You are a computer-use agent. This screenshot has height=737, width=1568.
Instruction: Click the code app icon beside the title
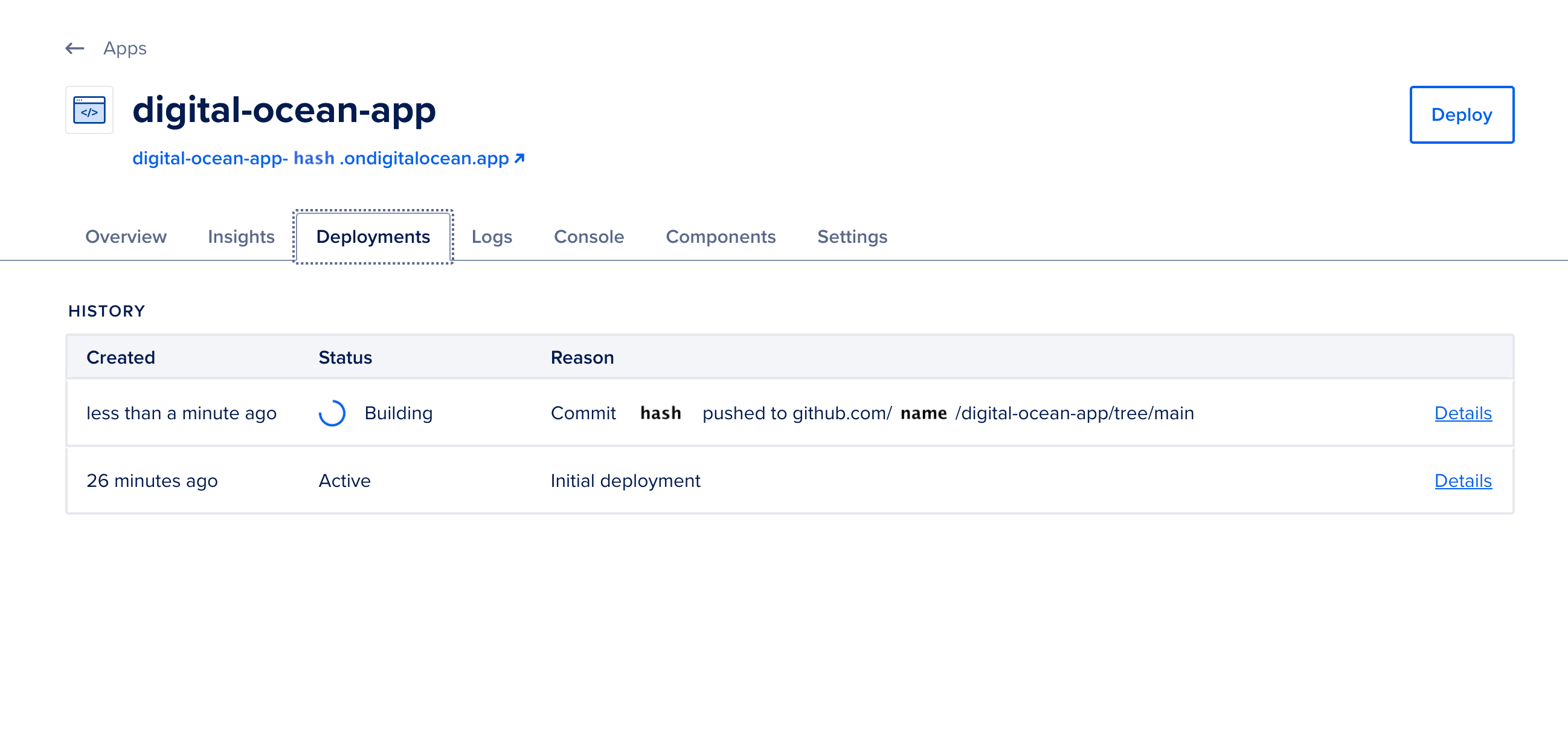coord(89,110)
